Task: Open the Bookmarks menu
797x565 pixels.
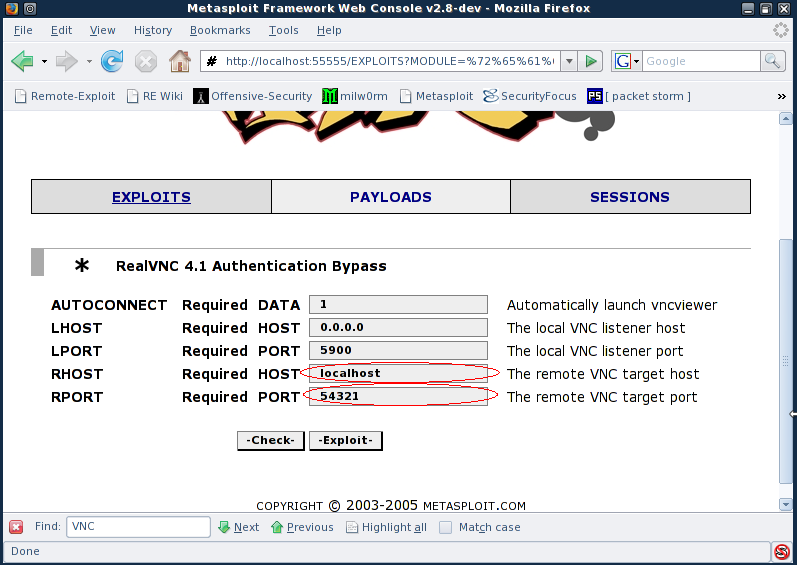Action: coord(219,30)
